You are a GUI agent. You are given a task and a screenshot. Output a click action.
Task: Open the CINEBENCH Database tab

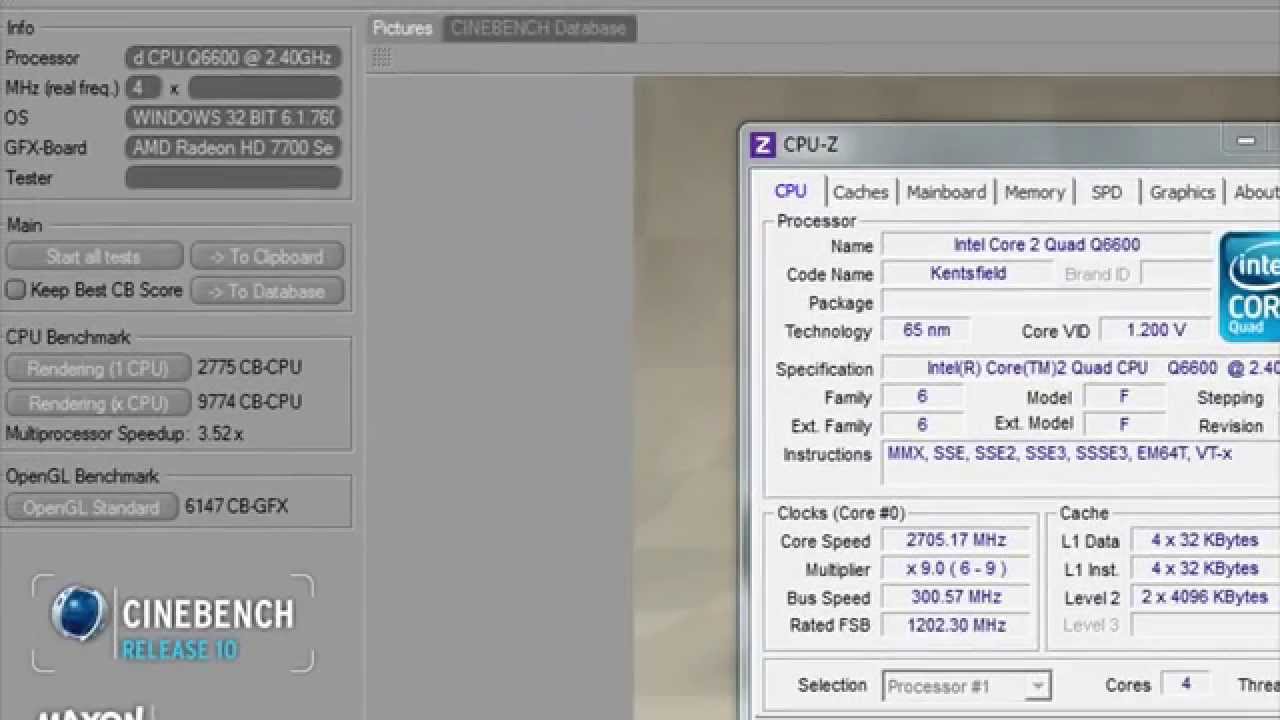(538, 28)
